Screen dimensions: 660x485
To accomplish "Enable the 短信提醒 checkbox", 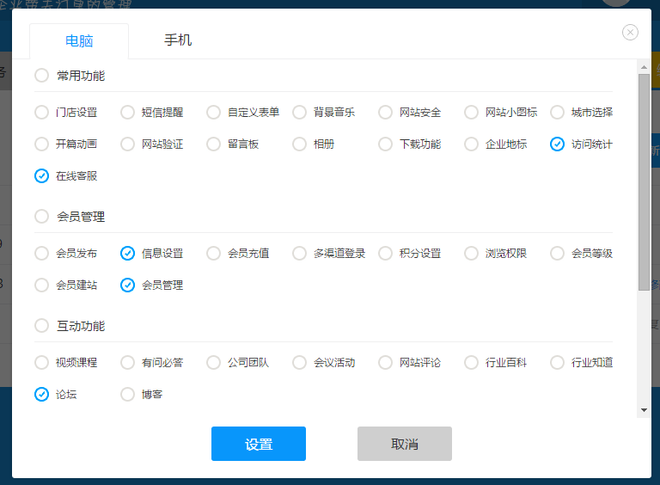I will pyautogui.click(x=127, y=112).
